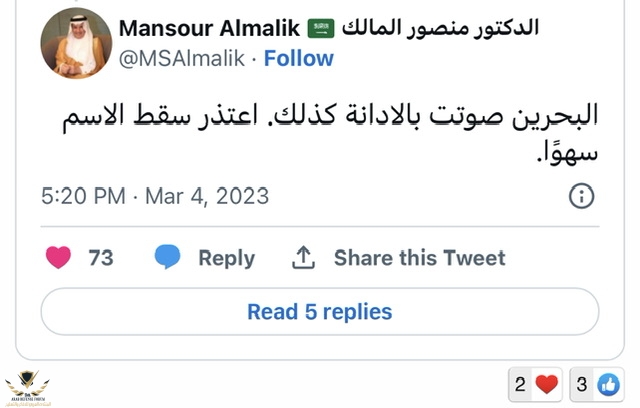This screenshot has height=408, width=640.
Task: Click the thumbs-up reaction count 3
Action: tap(582, 384)
